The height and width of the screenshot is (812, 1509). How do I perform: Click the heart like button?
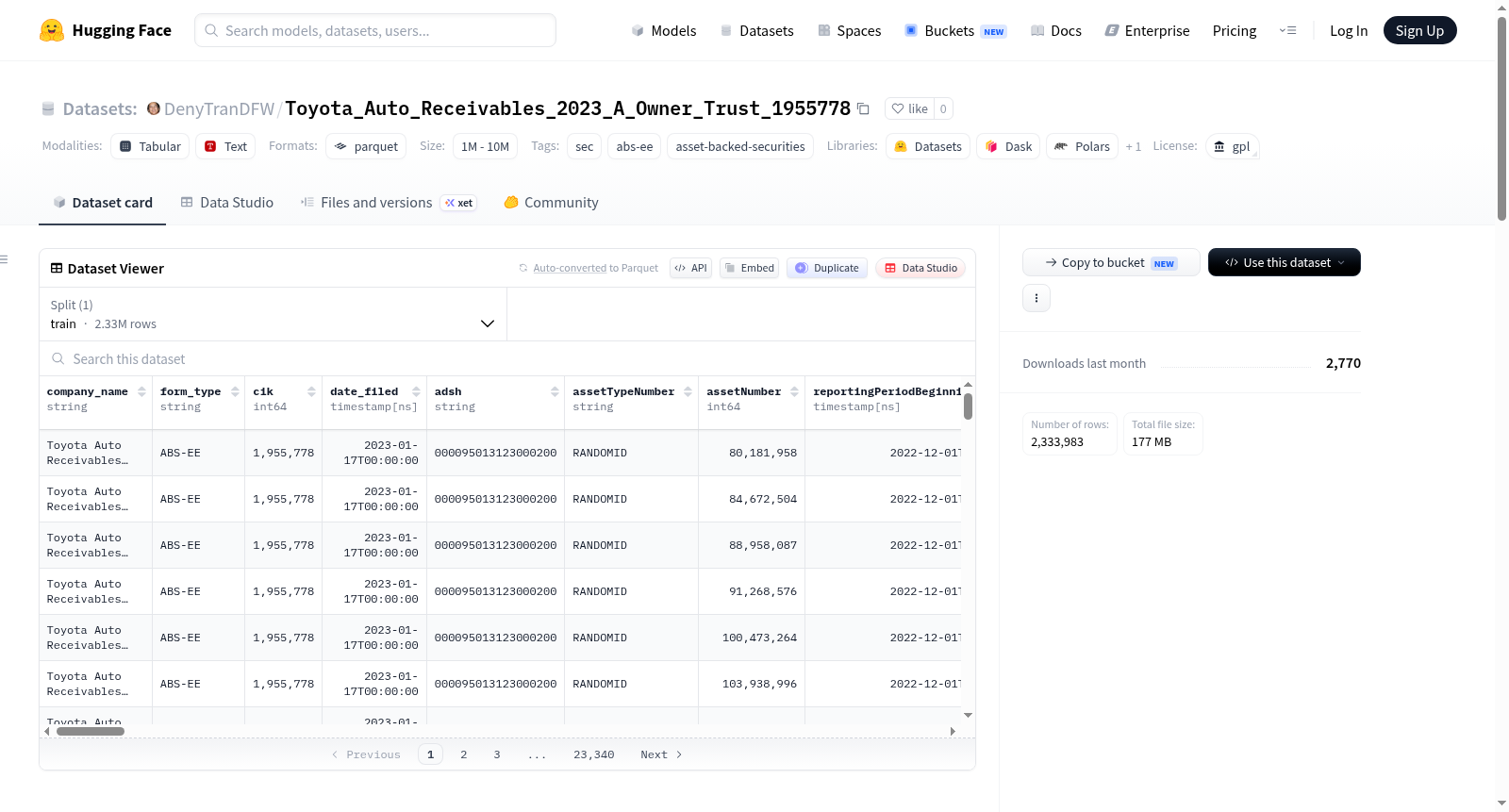click(910, 108)
